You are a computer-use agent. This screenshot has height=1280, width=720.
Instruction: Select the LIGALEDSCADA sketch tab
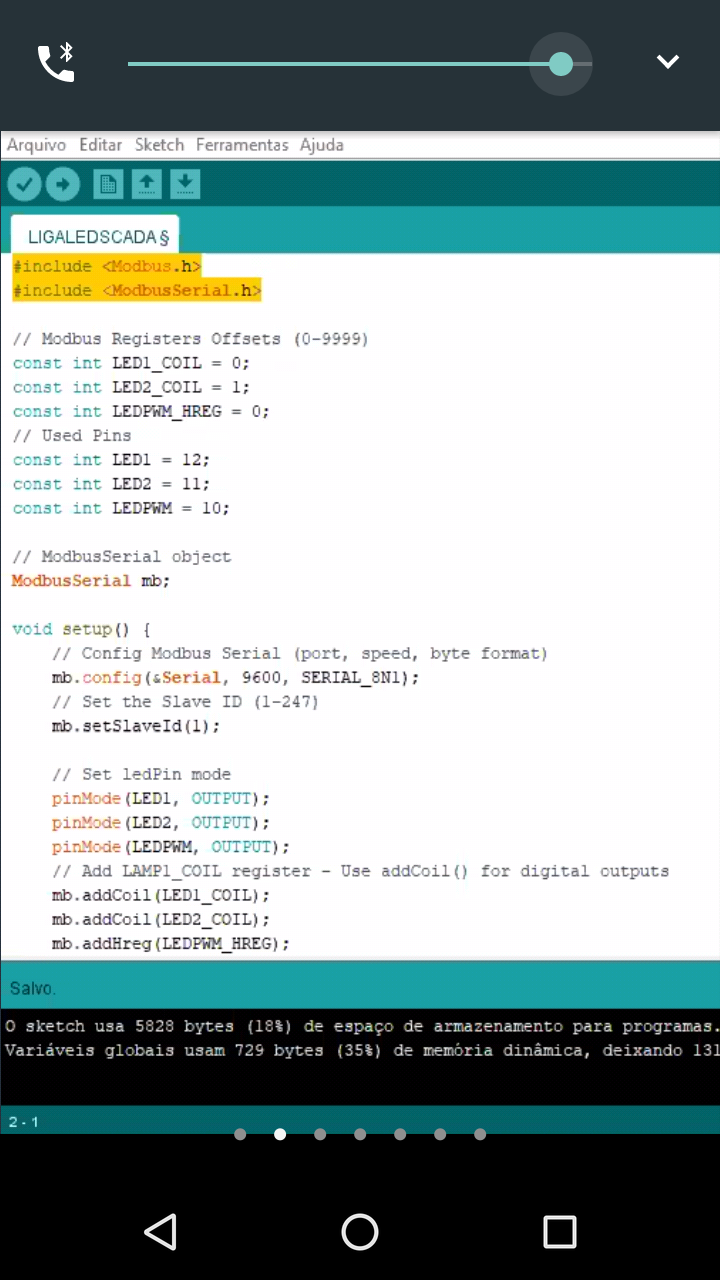(97, 237)
